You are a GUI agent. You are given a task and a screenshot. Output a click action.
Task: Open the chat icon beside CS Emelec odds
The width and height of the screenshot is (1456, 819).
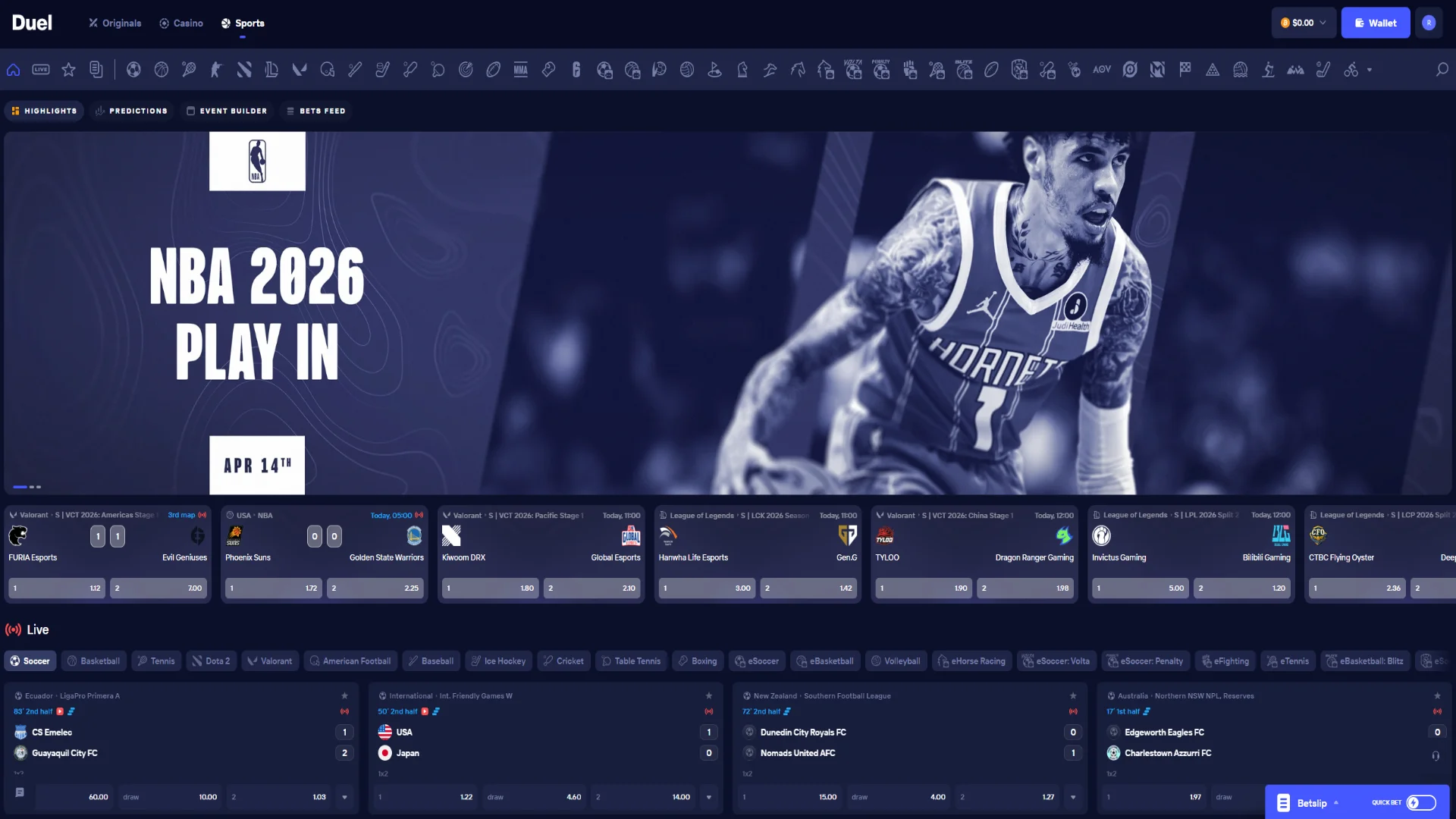click(20, 792)
